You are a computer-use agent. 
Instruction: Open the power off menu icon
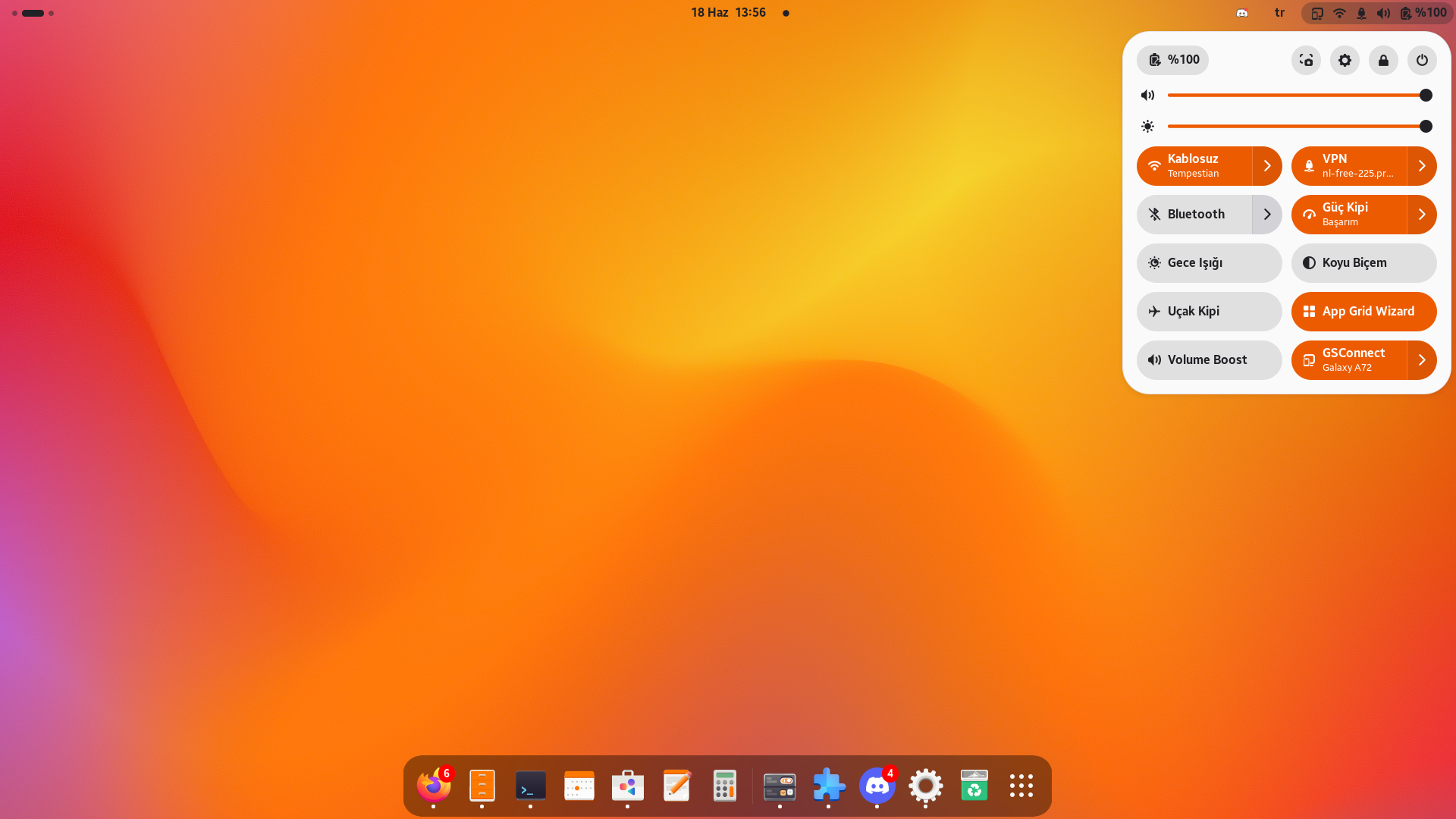click(1422, 60)
